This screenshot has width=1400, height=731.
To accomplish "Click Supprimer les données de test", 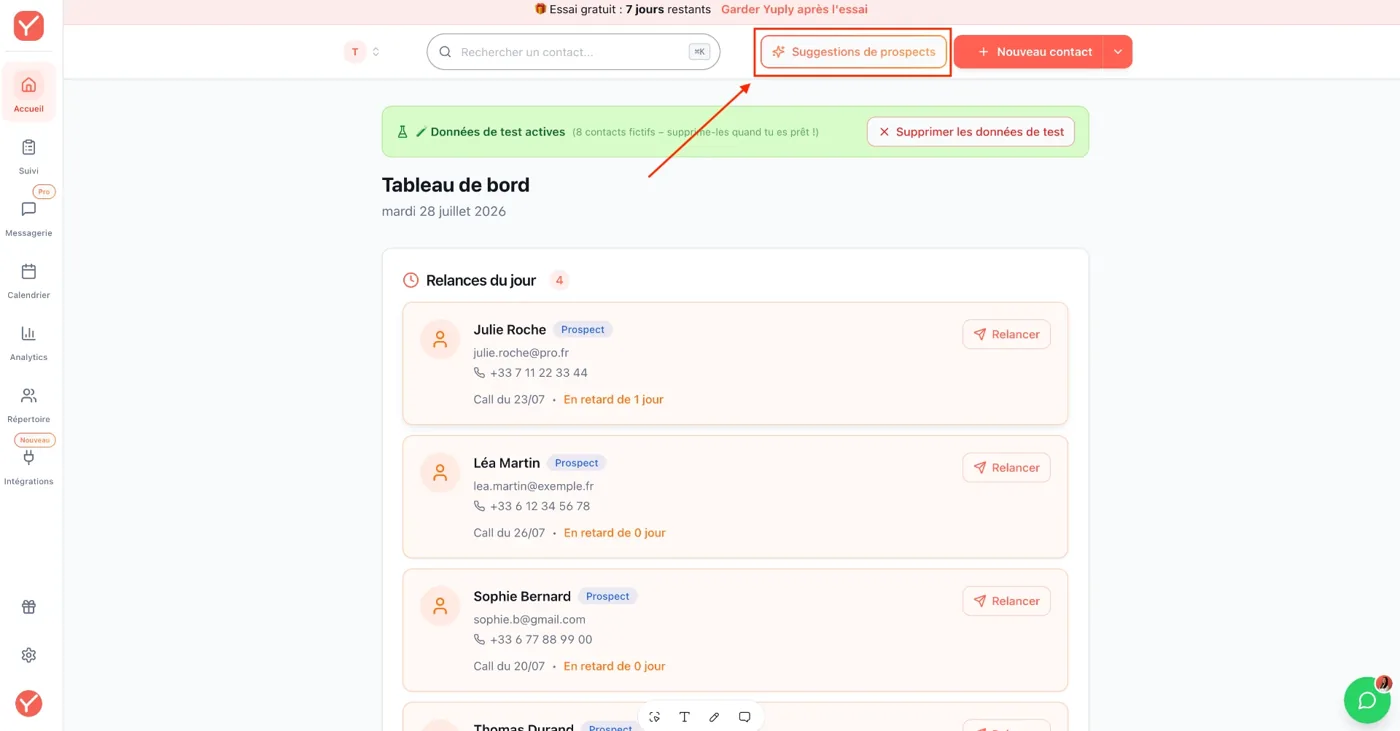I will tap(971, 132).
